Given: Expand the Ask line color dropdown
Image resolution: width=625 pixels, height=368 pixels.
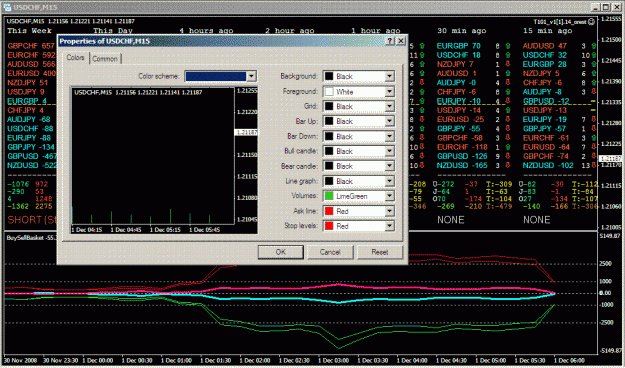Looking at the screenshot, I should (x=389, y=211).
